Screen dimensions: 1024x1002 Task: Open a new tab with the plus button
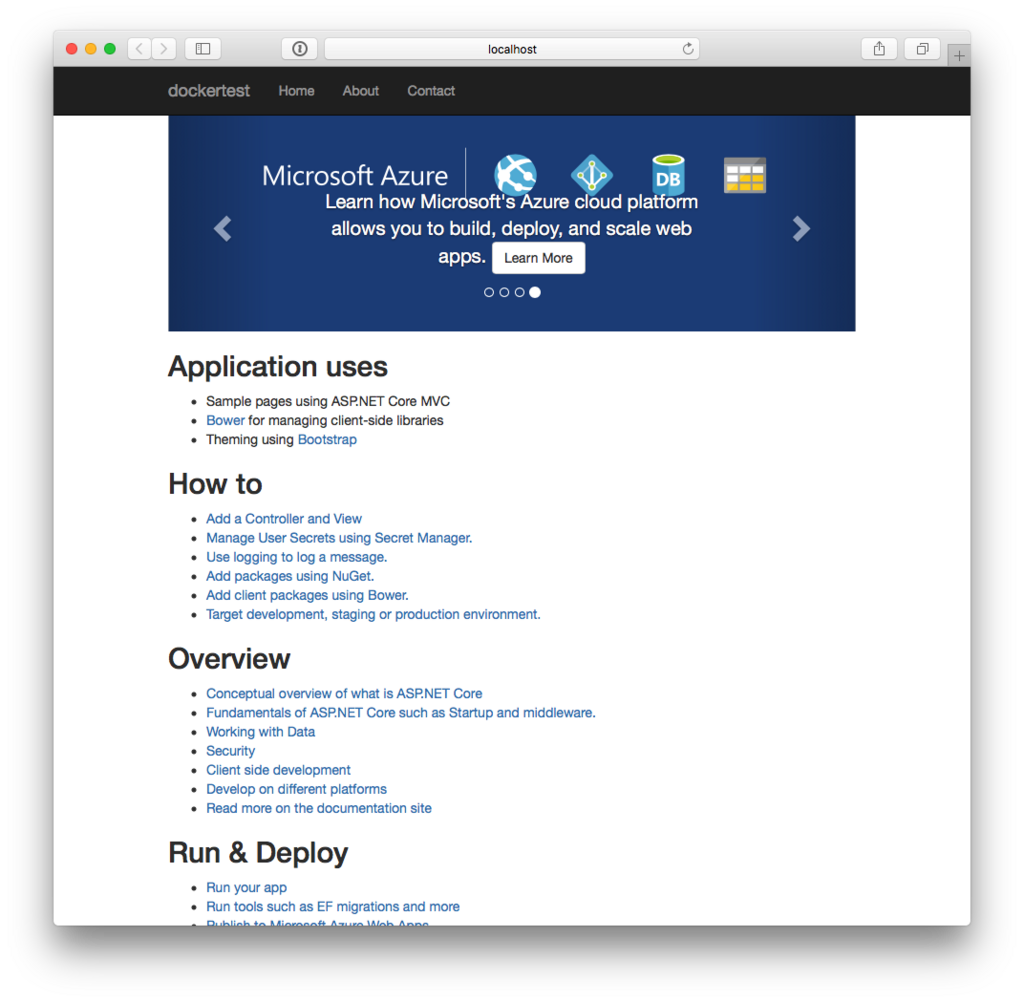pos(959,56)
